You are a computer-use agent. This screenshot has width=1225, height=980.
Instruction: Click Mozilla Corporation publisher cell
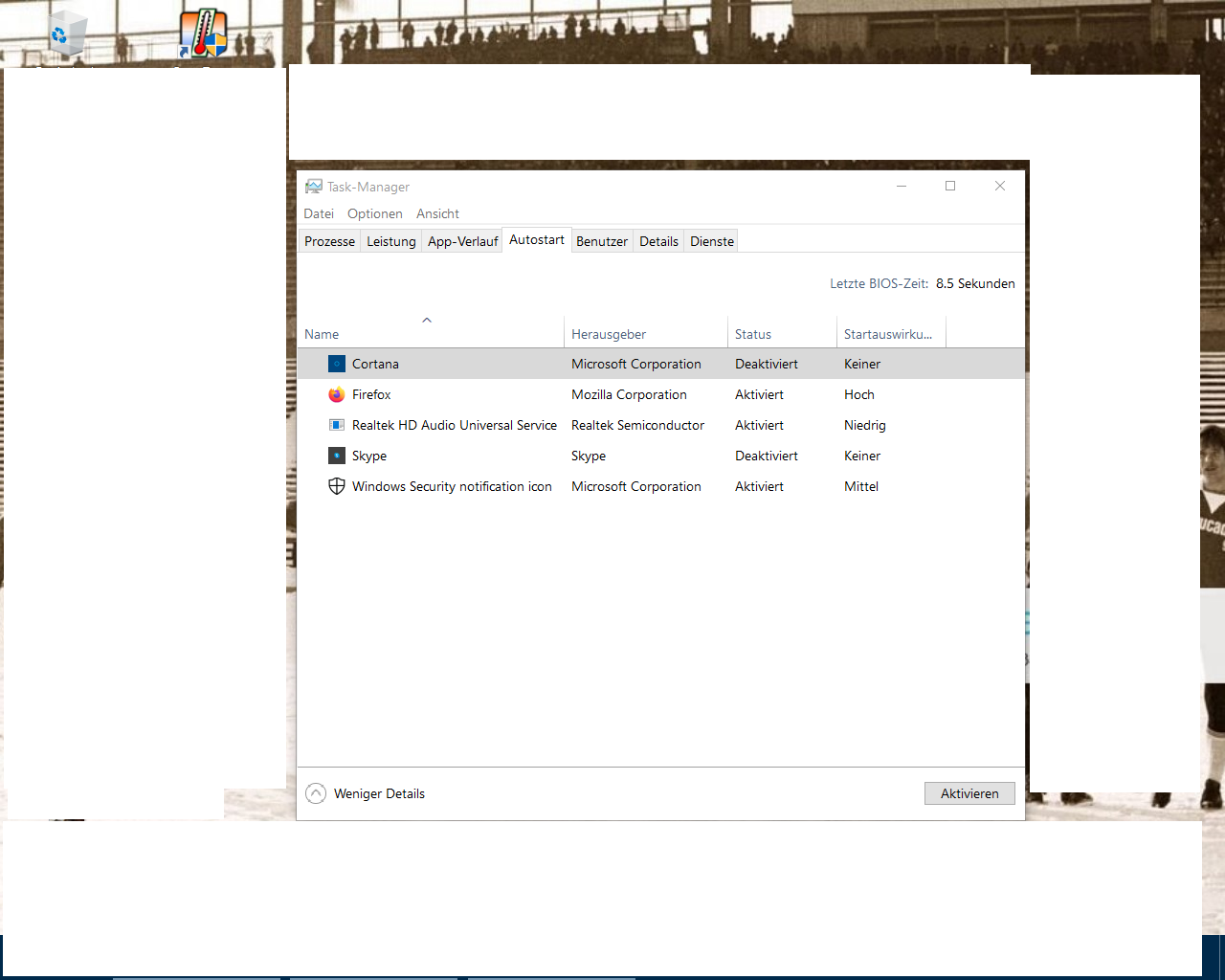click(629, 394)
